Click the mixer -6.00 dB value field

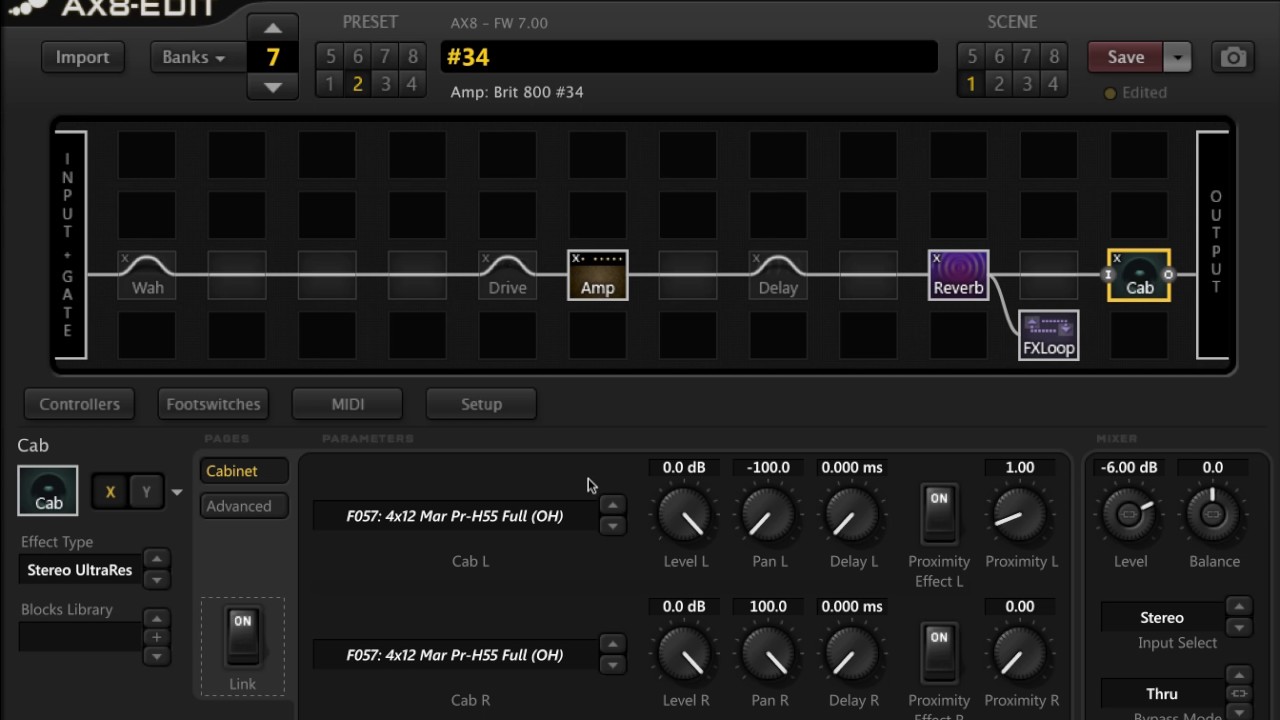point(1130,467)
